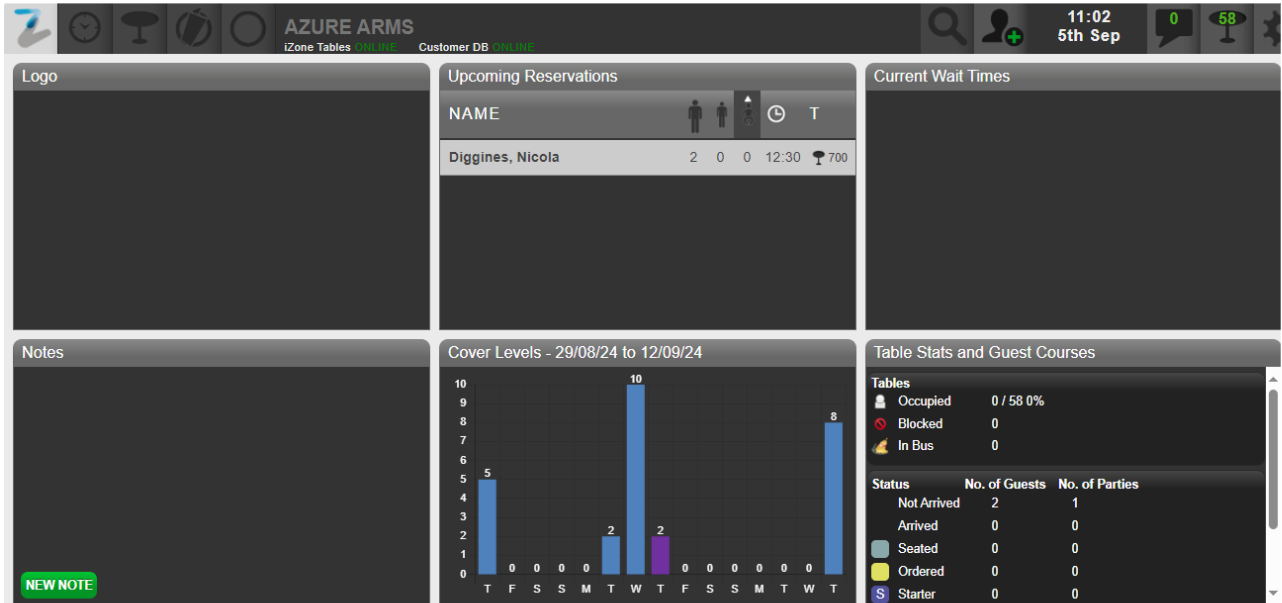Click the NEW NOTE button
The height and width of the screenshot is (603, 1282).
tap(59, 585)
